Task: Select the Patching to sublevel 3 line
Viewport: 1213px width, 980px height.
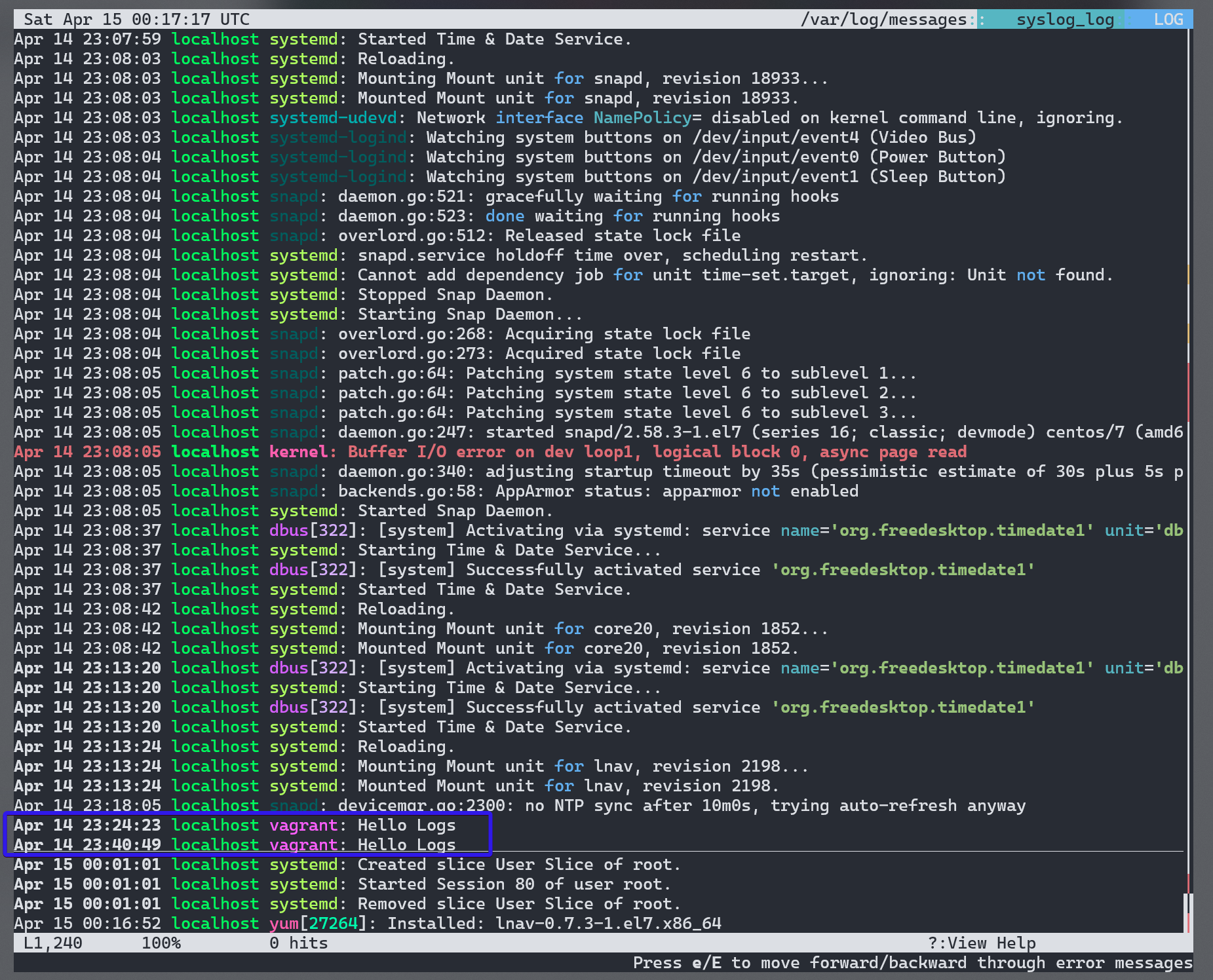Action: tap(466, 413)
